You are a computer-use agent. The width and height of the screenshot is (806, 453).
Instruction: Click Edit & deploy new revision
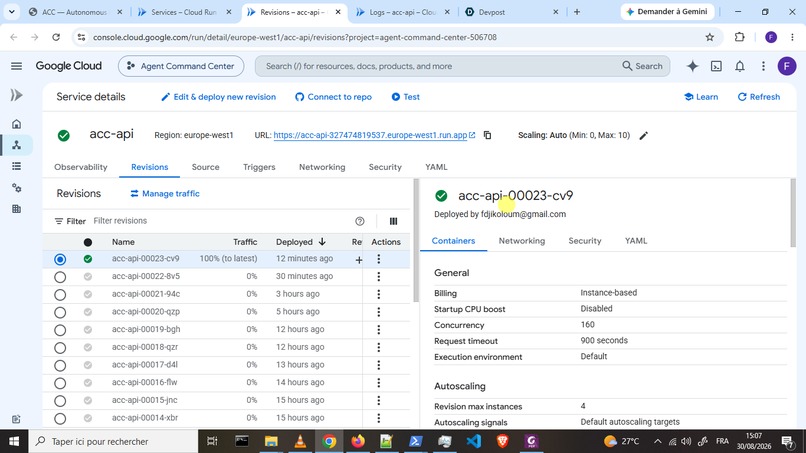tap(218, 97)
